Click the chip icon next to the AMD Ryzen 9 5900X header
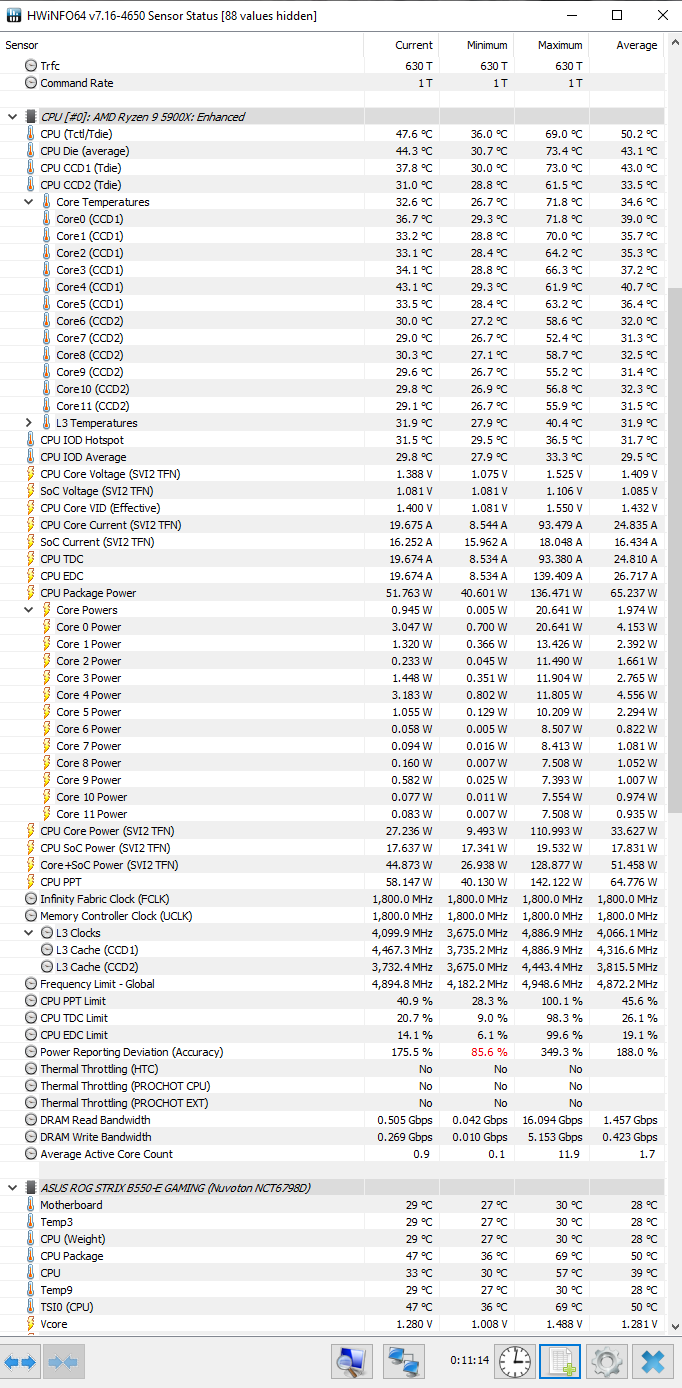Image resolution: width=682 pixels, height=1388 pixels. pos(30,117)
